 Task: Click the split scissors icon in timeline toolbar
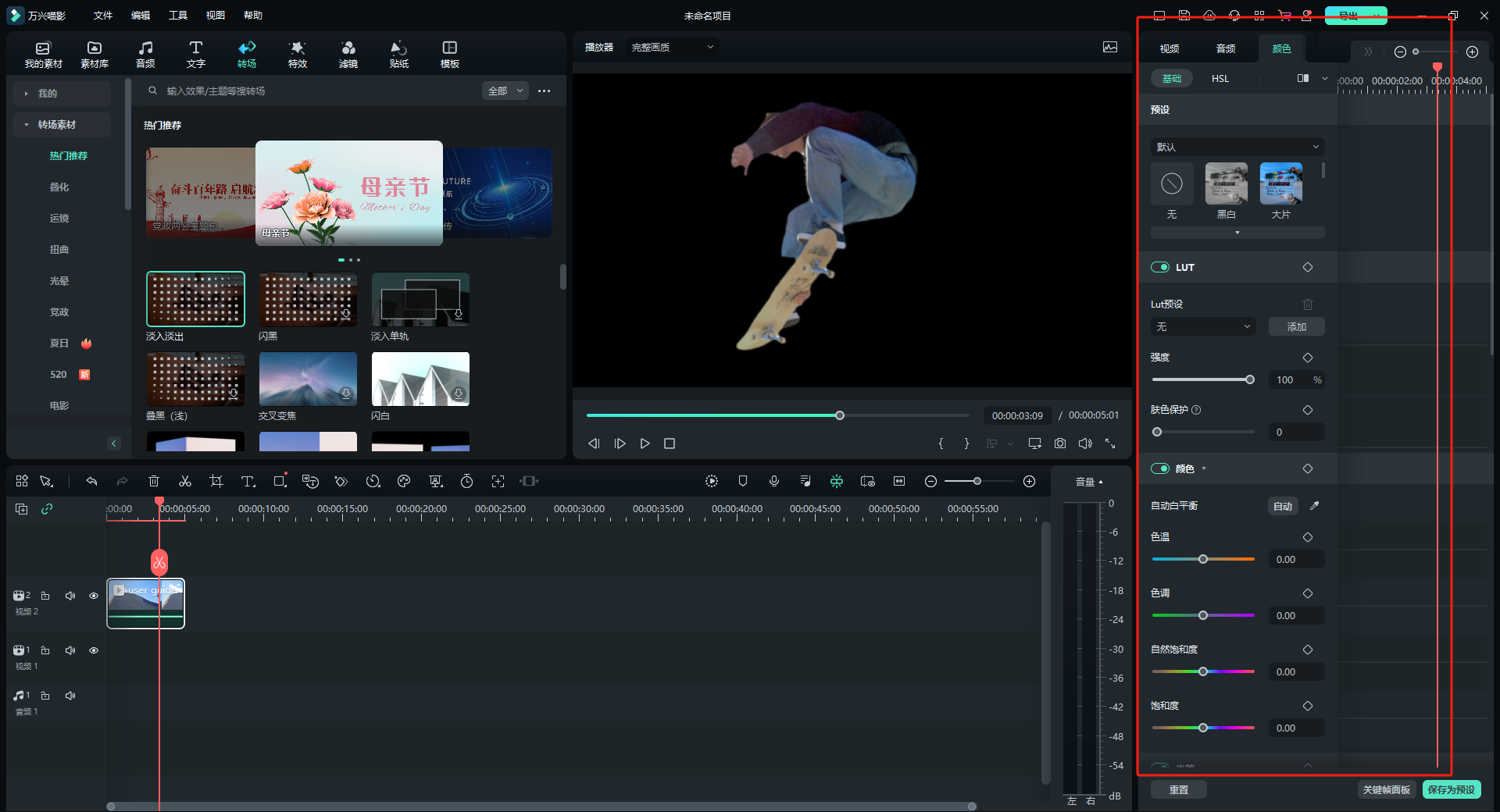point(185,482)
